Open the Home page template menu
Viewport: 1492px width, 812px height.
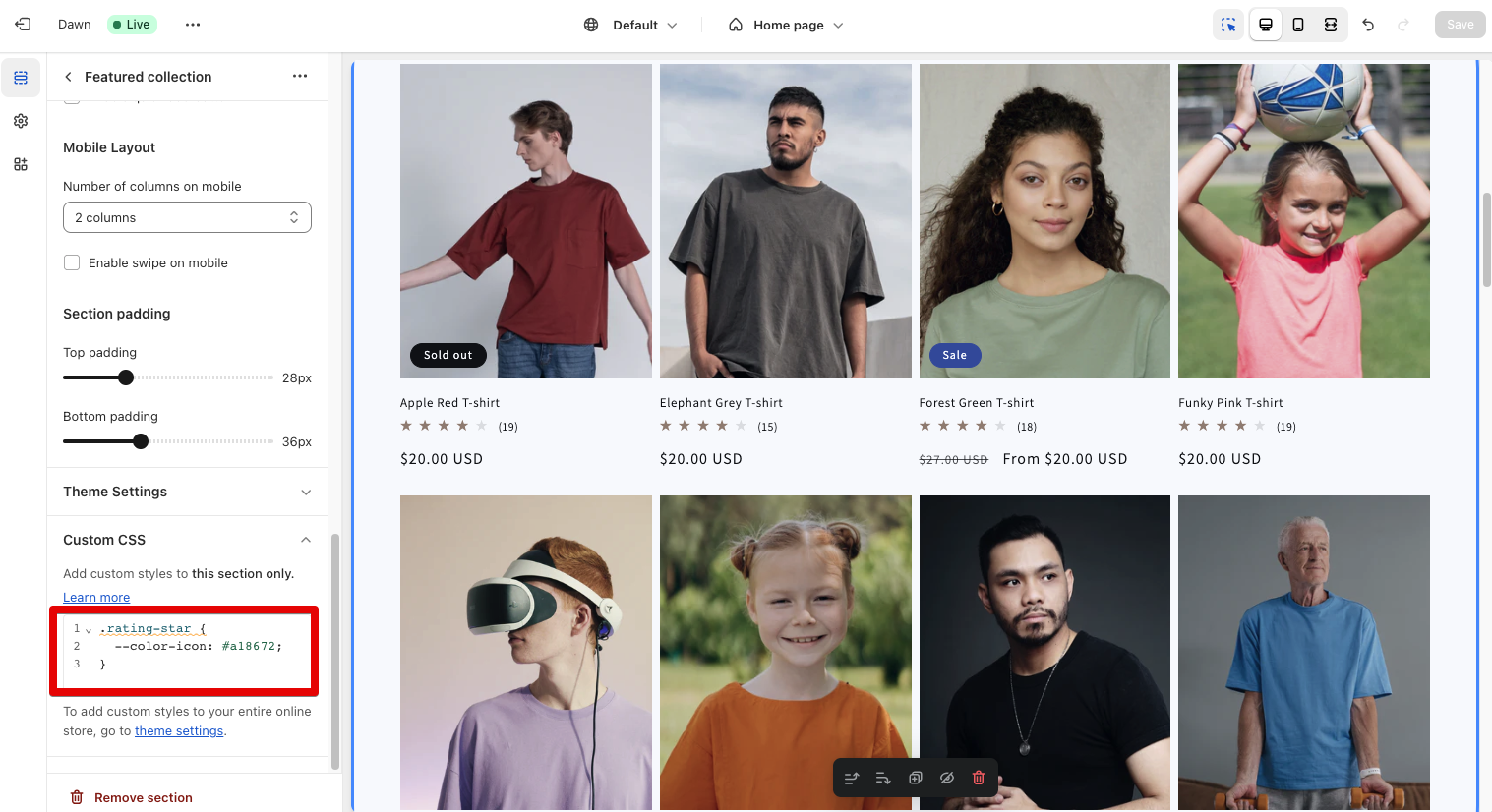pos(786,25)
